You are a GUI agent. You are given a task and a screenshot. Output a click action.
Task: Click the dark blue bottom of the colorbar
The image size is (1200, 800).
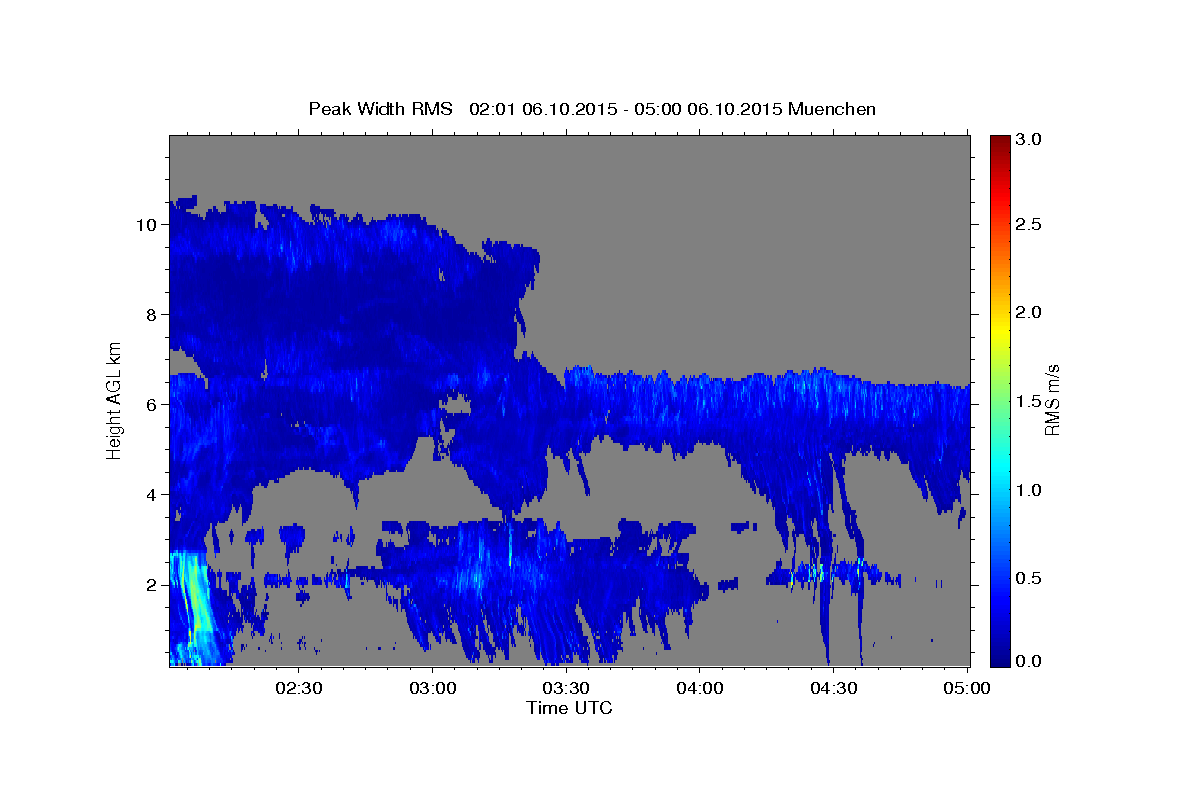point(999,655)
